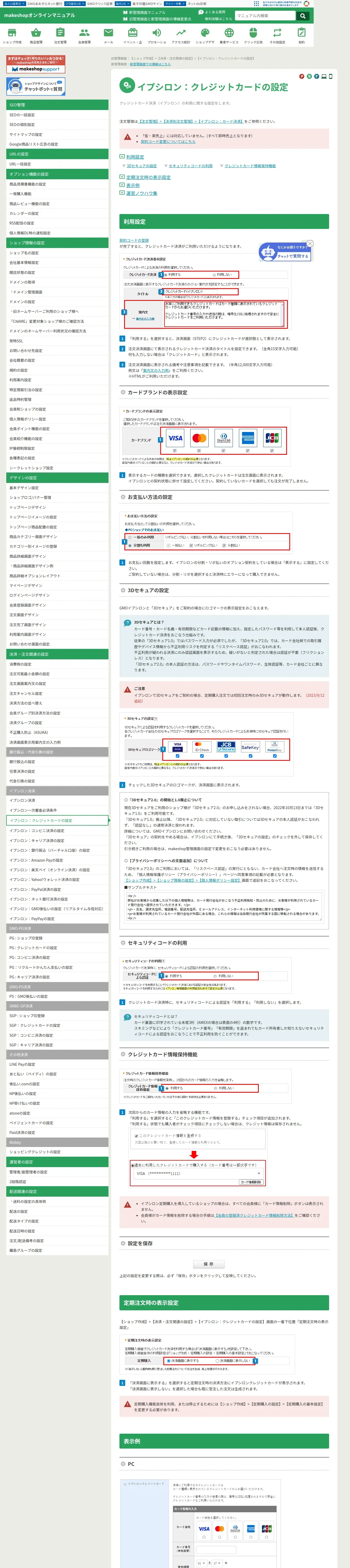The image size is (350, 1568).
Task: Click the PC device icon near title
Action: tap(324, 77)
